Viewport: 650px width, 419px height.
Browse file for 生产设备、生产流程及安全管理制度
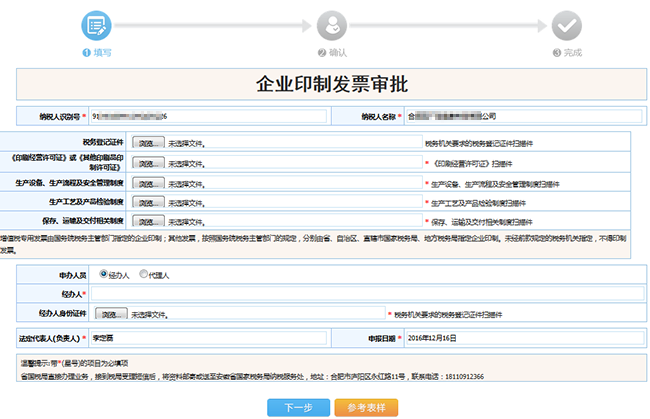pos(148,184)
